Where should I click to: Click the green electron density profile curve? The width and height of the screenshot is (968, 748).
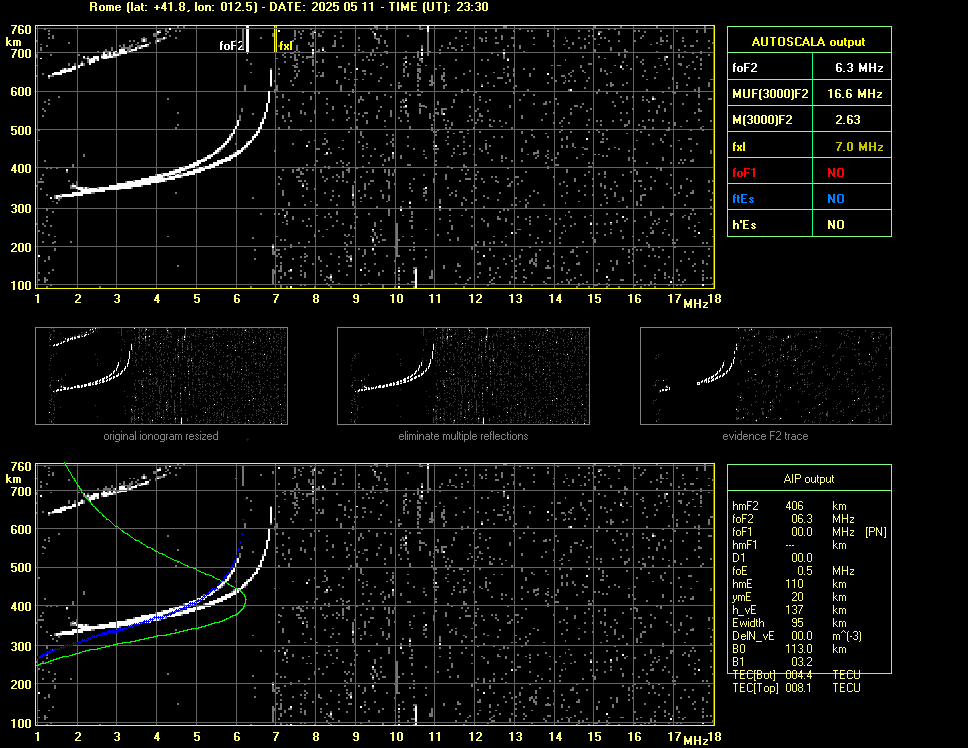click(x=245, y=599)
